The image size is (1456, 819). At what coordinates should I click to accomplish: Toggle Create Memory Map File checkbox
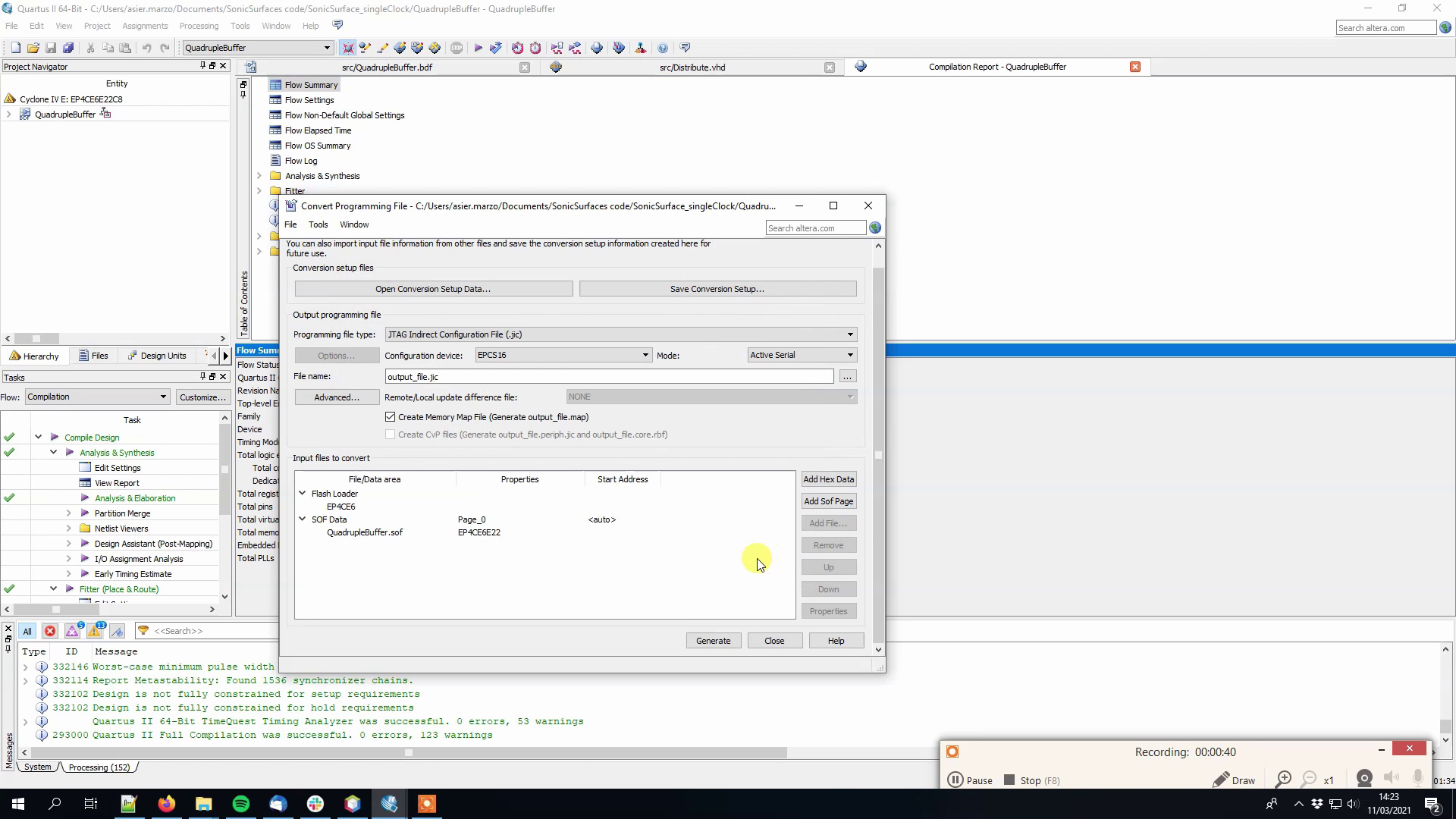(390, 417)
